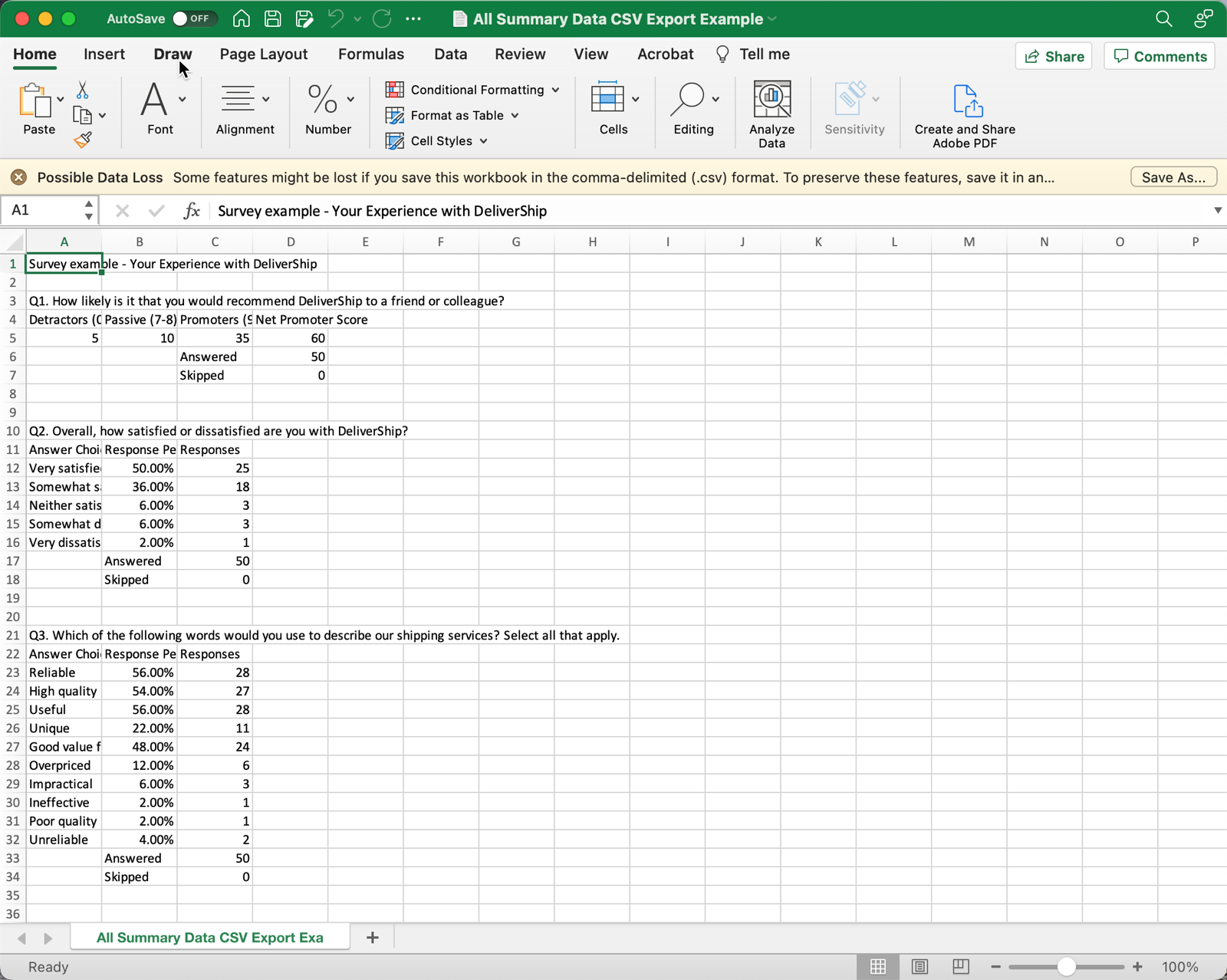
Task: Click the Save As... button
Action: [x=1173, y=177]
